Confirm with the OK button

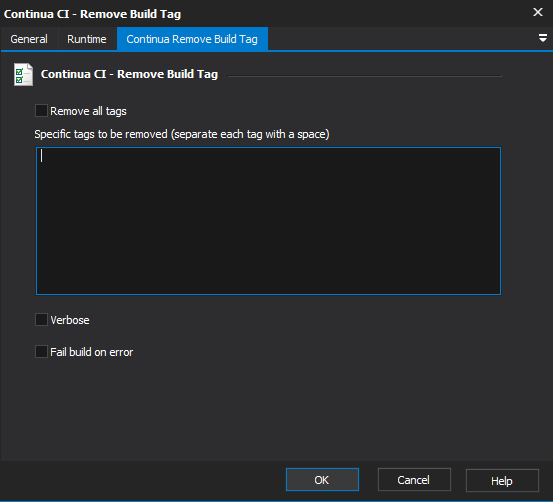pyautogui.click(x=322, y=479)
